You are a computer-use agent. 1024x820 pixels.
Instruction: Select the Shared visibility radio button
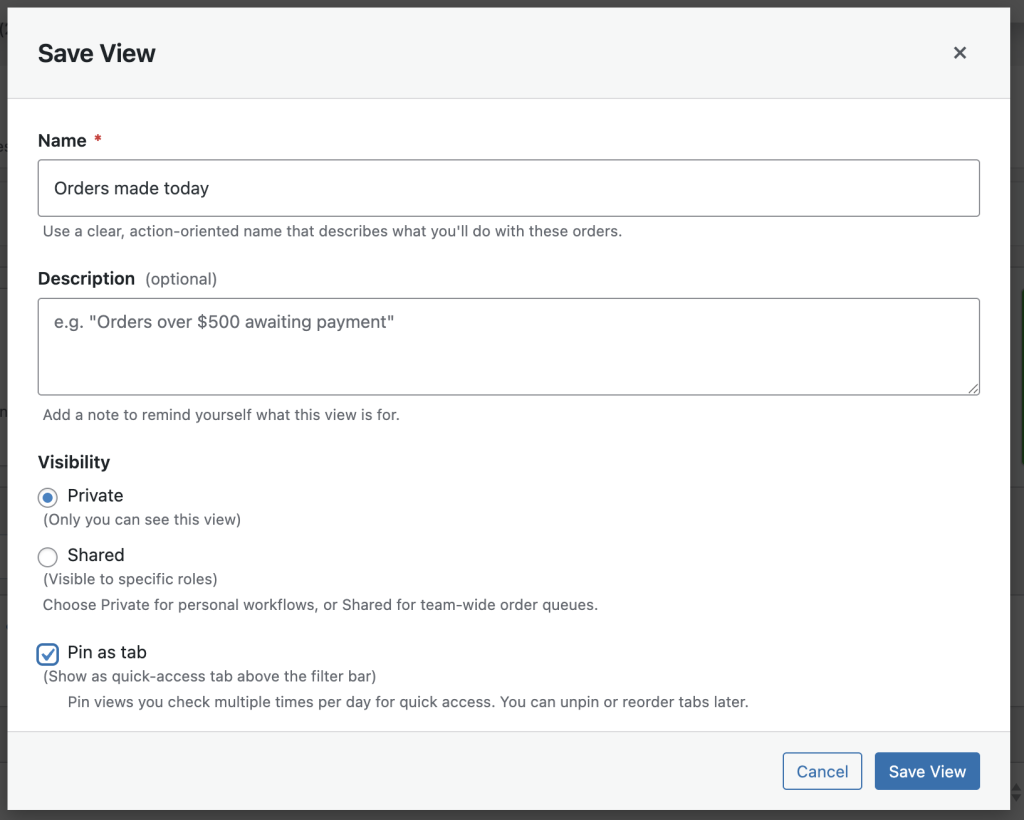point(47,557)
